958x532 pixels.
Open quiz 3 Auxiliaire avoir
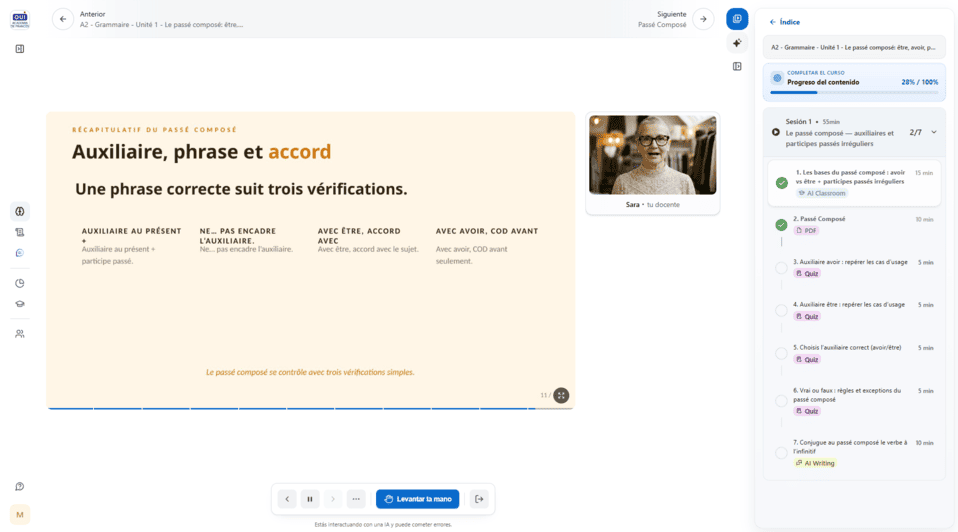(x=854, y=268)
